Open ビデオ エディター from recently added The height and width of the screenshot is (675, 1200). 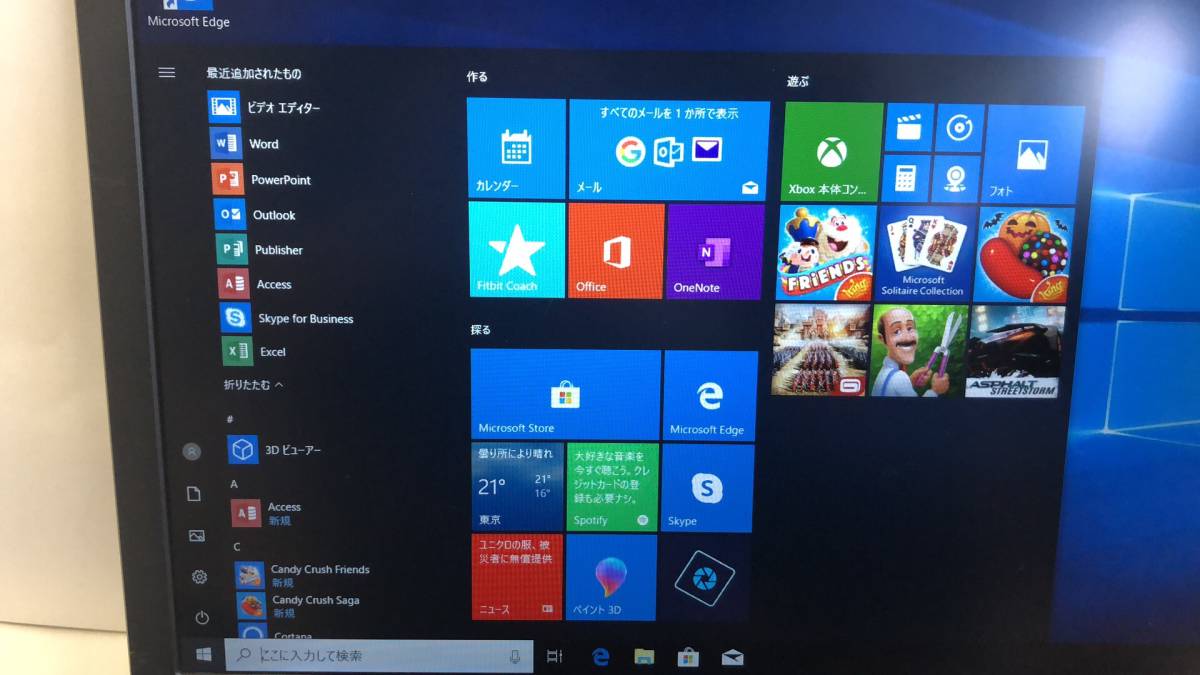point(265,107)
